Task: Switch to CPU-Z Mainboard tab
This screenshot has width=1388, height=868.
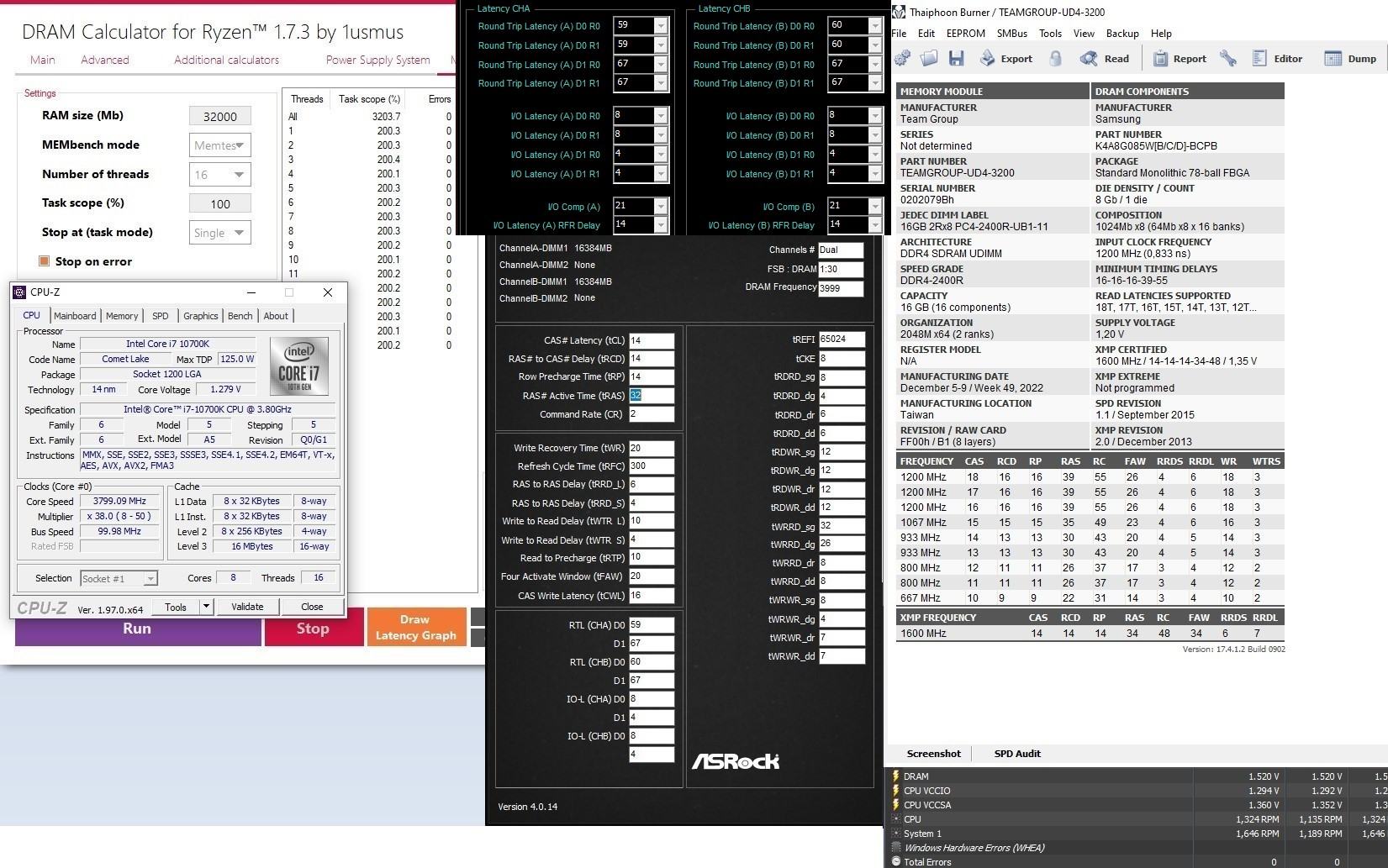Action: coord(75,316)
